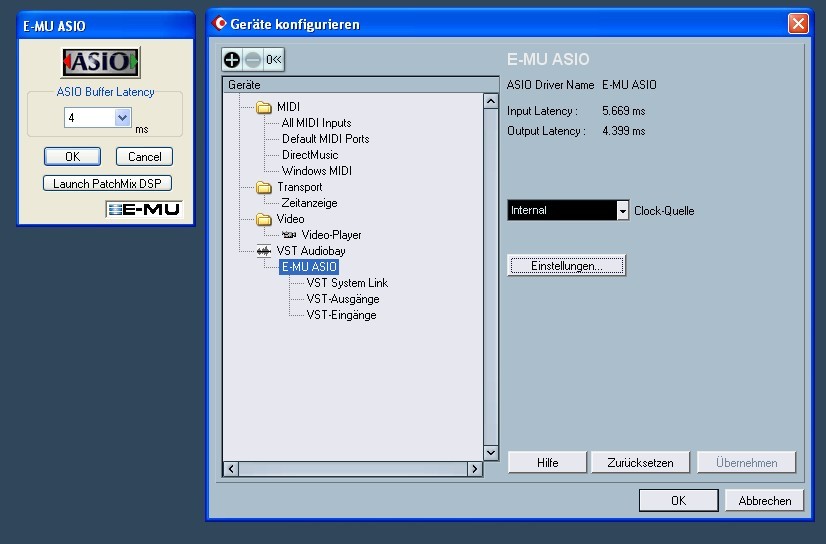
Task: Select E-MU ASIO in the device tree
Action: (x=309, y=267)
